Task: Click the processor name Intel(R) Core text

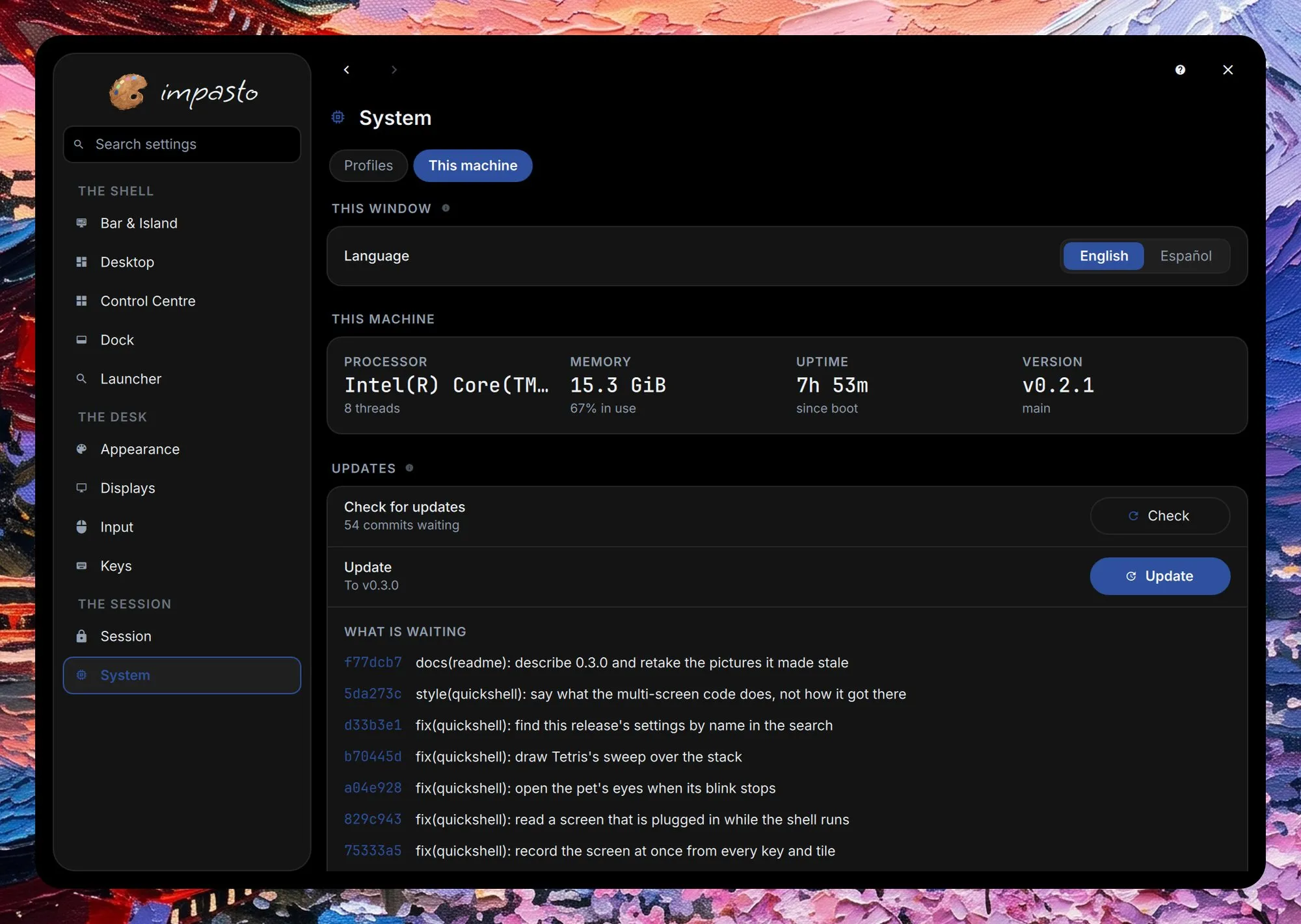Action: click(446, 385)
